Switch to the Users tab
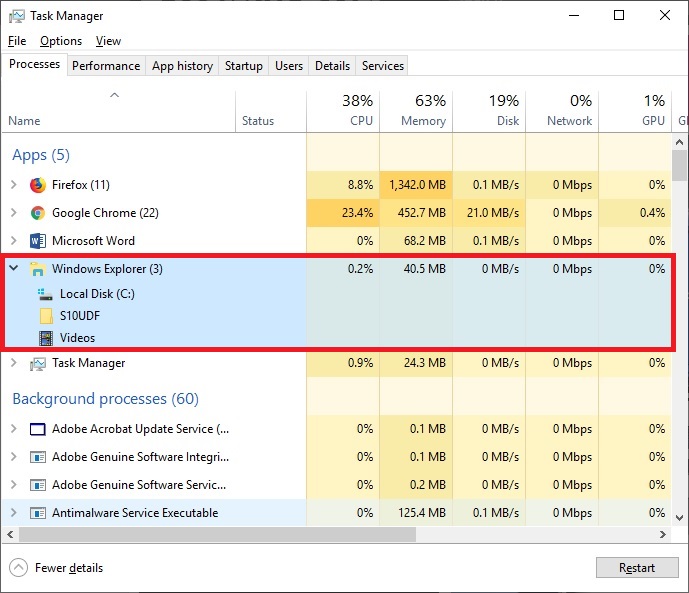This screenshot has height=593, width=689. [x=289, y=66]
